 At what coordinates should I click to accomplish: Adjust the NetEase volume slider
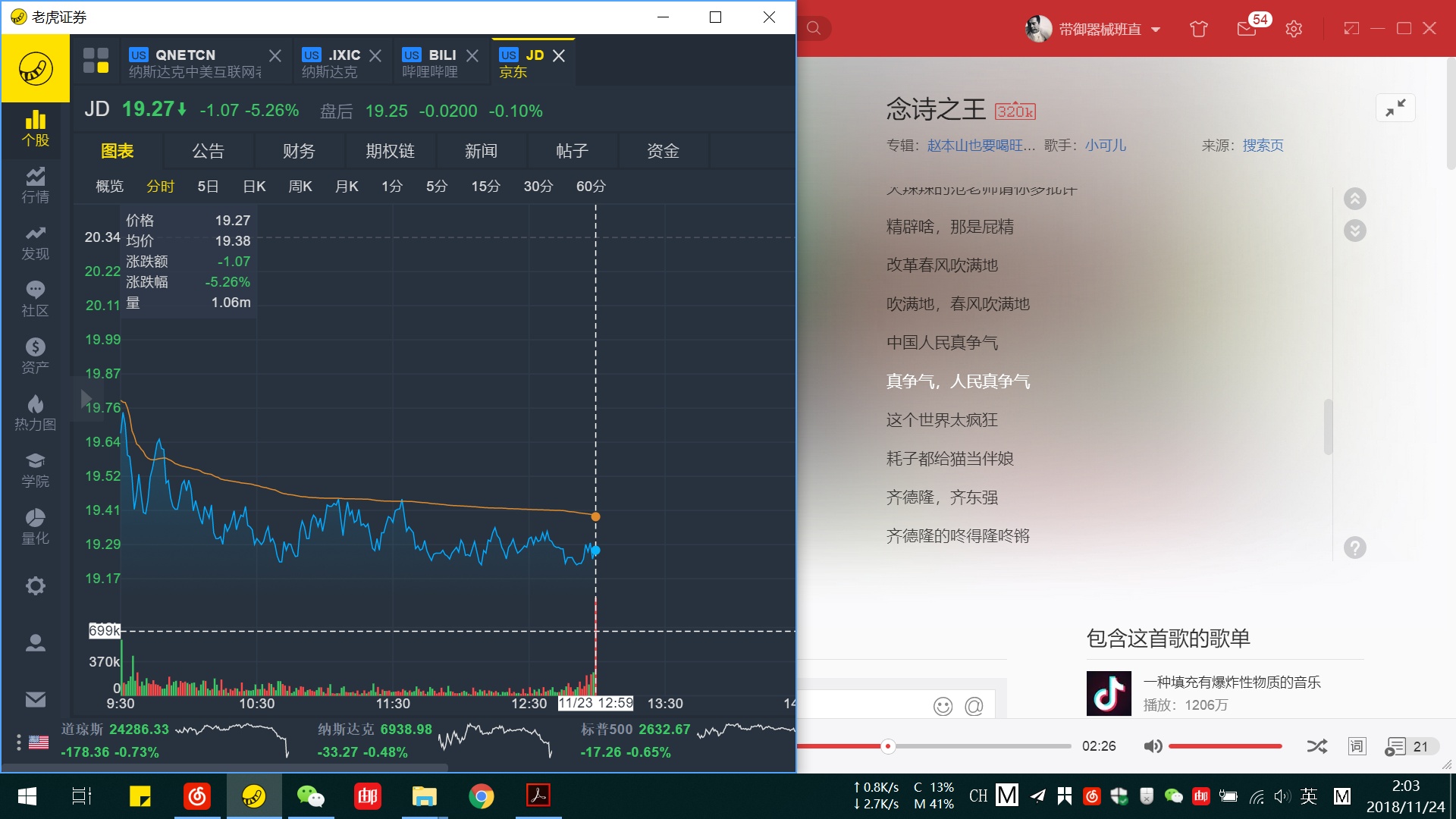coord(1225,746)
